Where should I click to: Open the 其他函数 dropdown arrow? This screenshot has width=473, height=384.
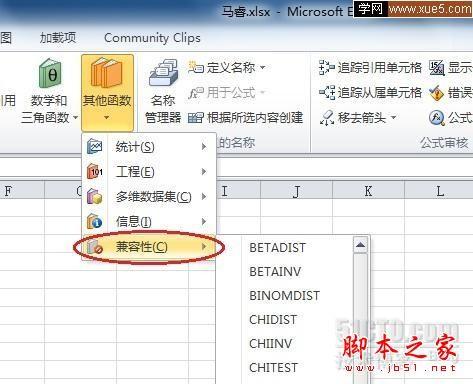click(x=106, y=117)
